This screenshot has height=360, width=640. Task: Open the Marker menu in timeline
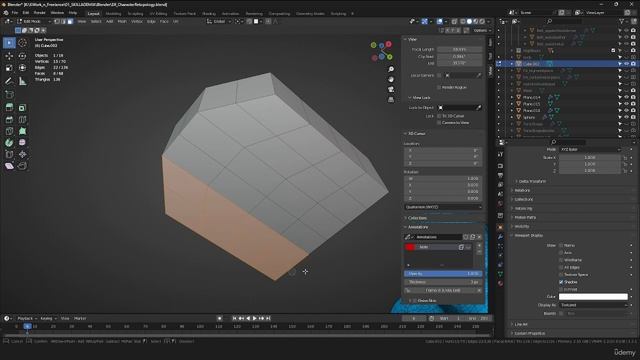pyautogui.click(x=80, y=318)
